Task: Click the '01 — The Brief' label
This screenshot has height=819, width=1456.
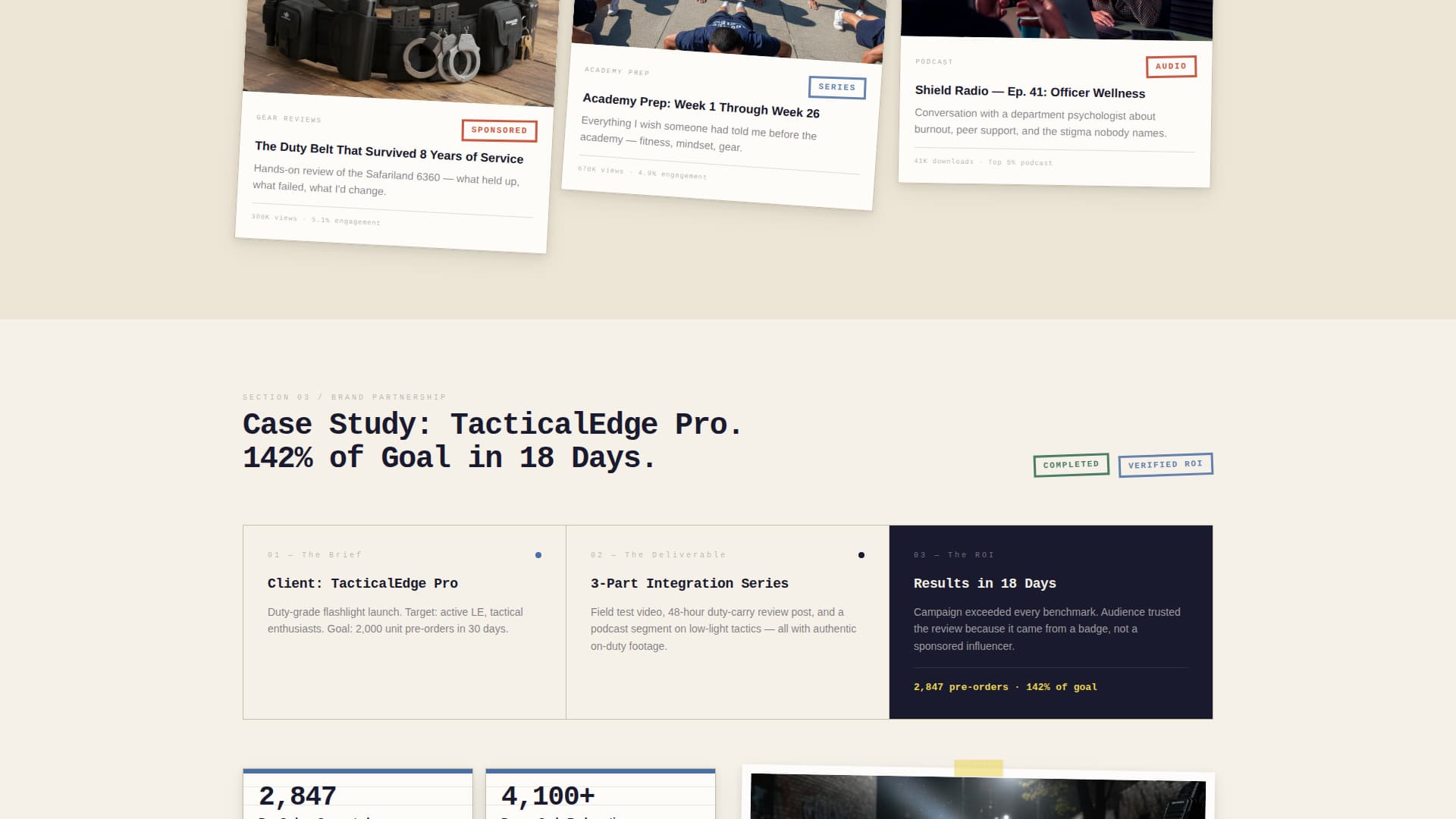Action: (315, 555)
